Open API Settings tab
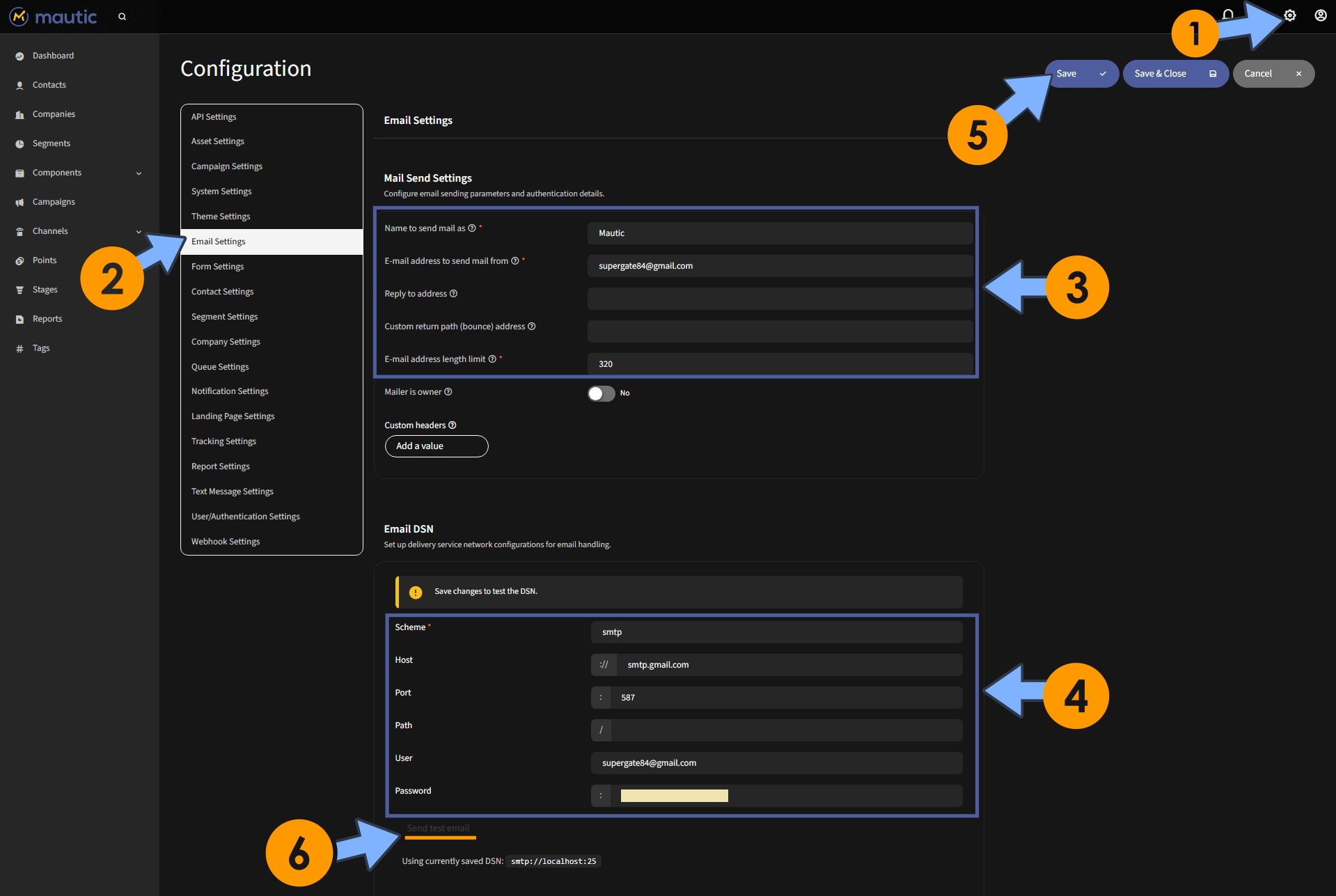This screenshot has height=896, width=1336. coord(272,117)
